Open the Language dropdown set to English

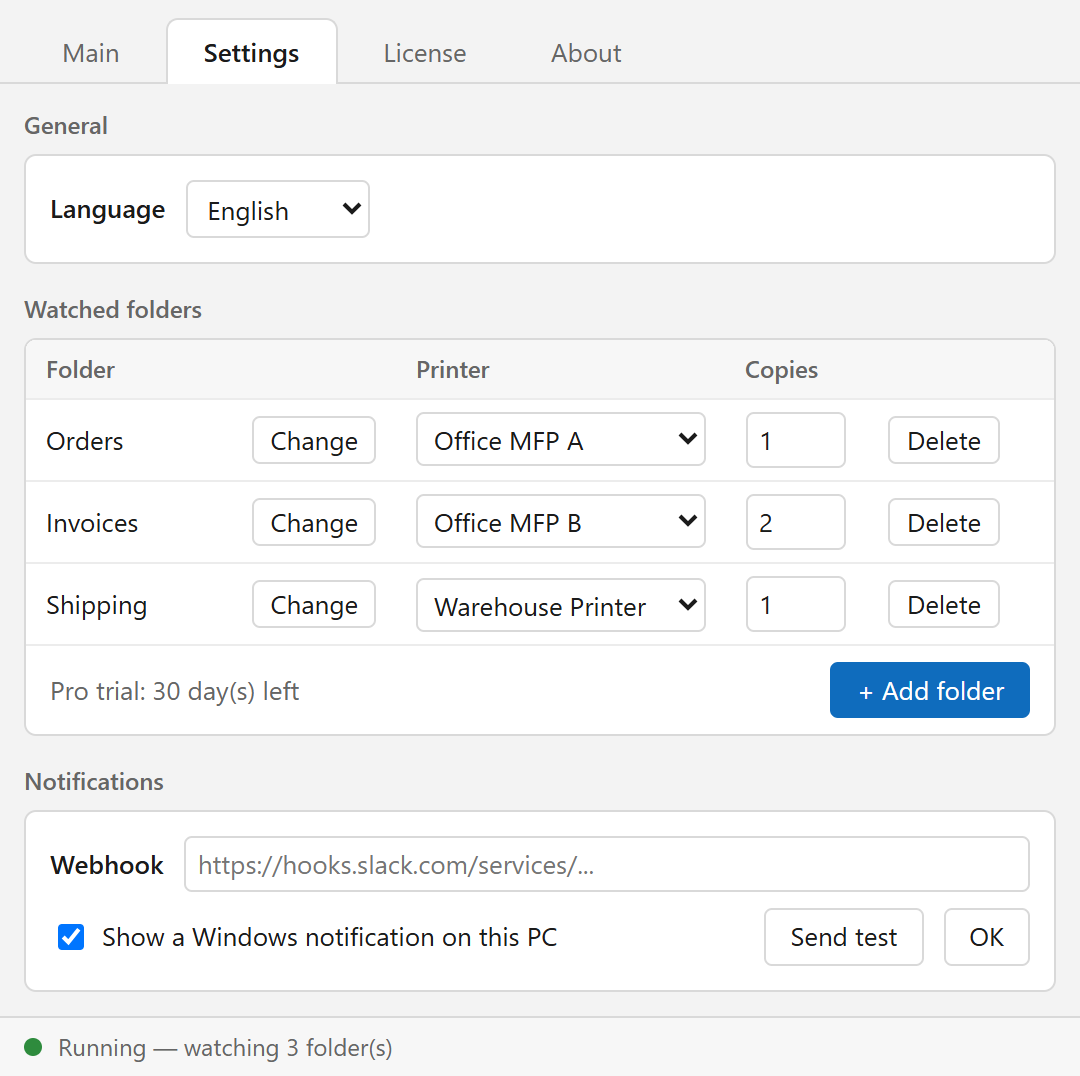278,209
